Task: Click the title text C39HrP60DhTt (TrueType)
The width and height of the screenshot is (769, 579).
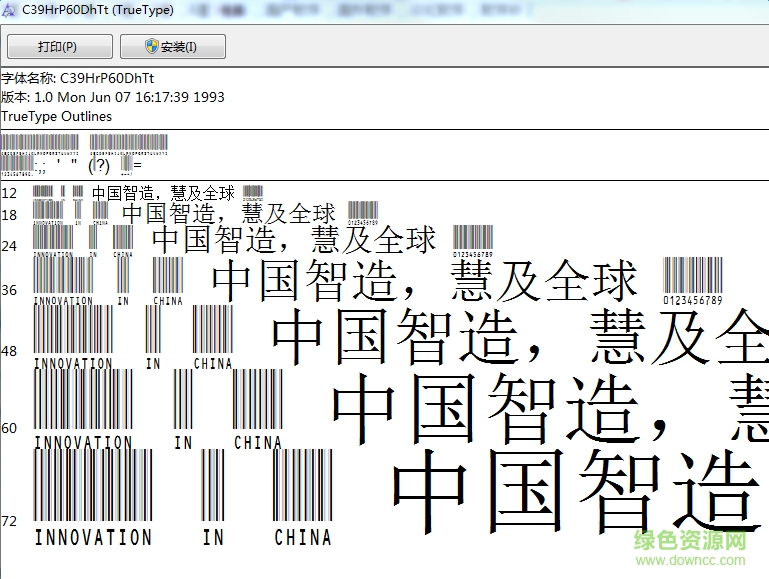Action: [98, 10]
